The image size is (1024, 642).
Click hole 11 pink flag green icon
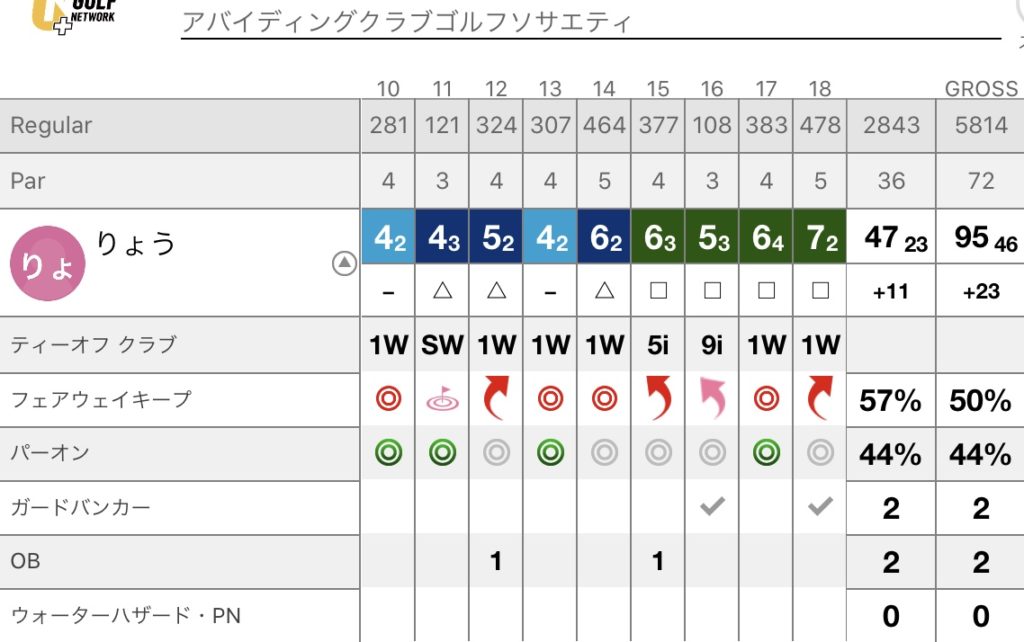(x=442, y=399)
